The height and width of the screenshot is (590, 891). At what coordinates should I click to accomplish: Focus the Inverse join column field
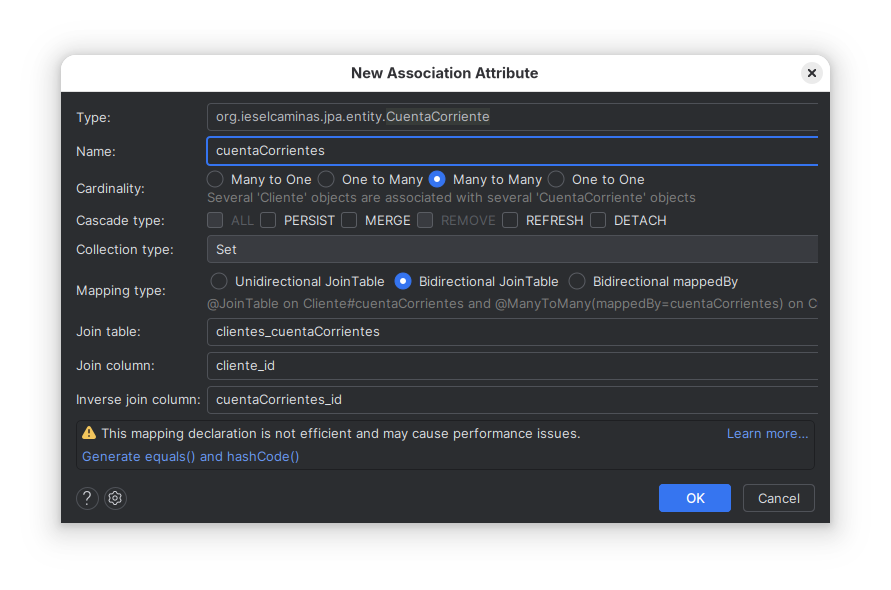coord(512,399)
